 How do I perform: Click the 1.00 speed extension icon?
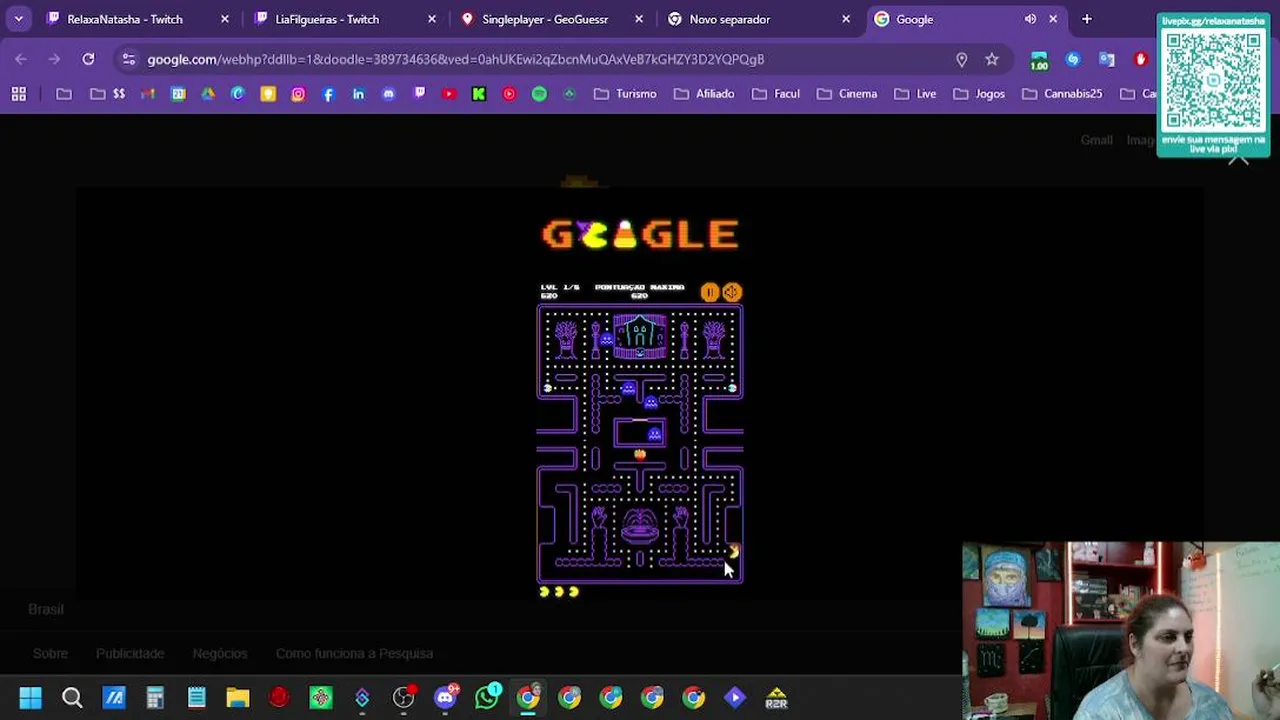click(1039, 60)
